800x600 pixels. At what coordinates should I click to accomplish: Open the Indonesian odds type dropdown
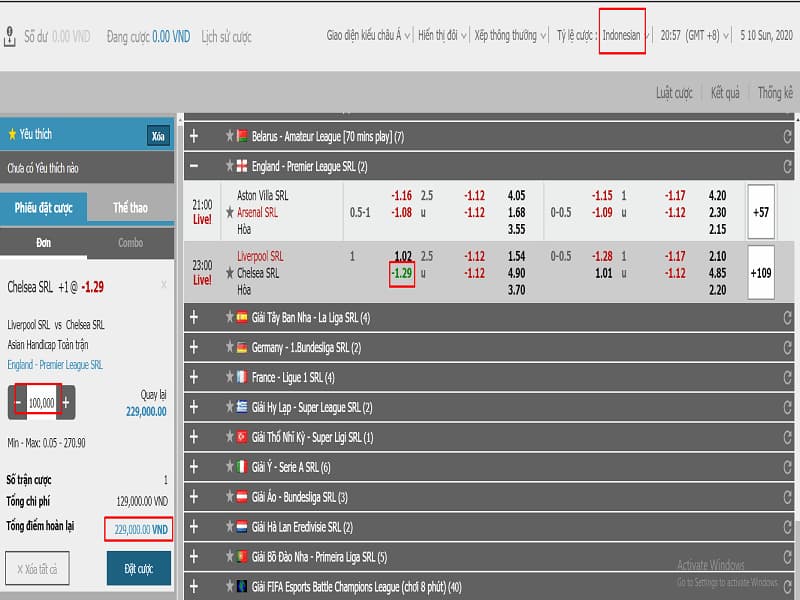624,35
